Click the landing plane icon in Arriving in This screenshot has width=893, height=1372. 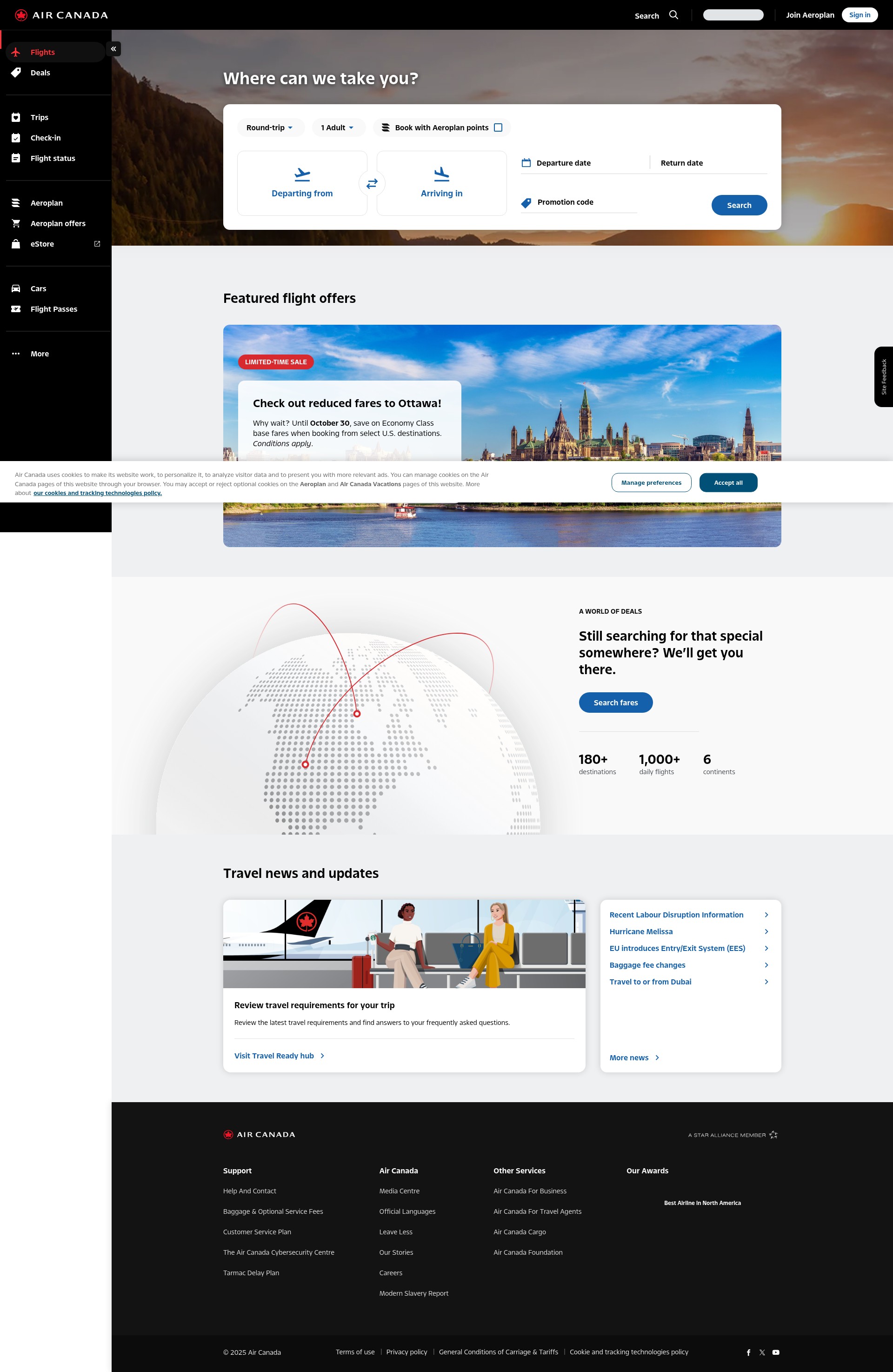tap(442, 174)
